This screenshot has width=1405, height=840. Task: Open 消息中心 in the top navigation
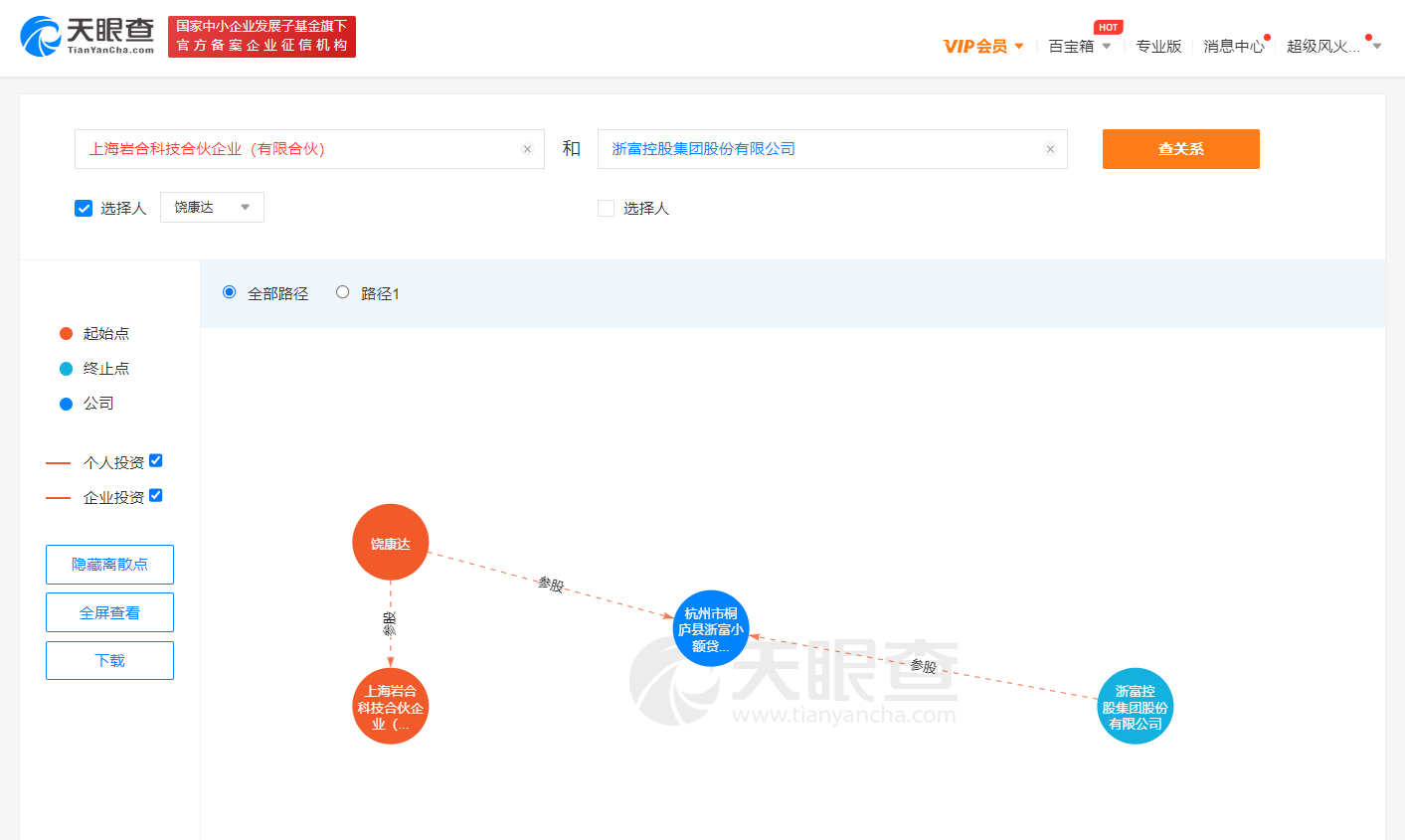(x=1233, y=46)
